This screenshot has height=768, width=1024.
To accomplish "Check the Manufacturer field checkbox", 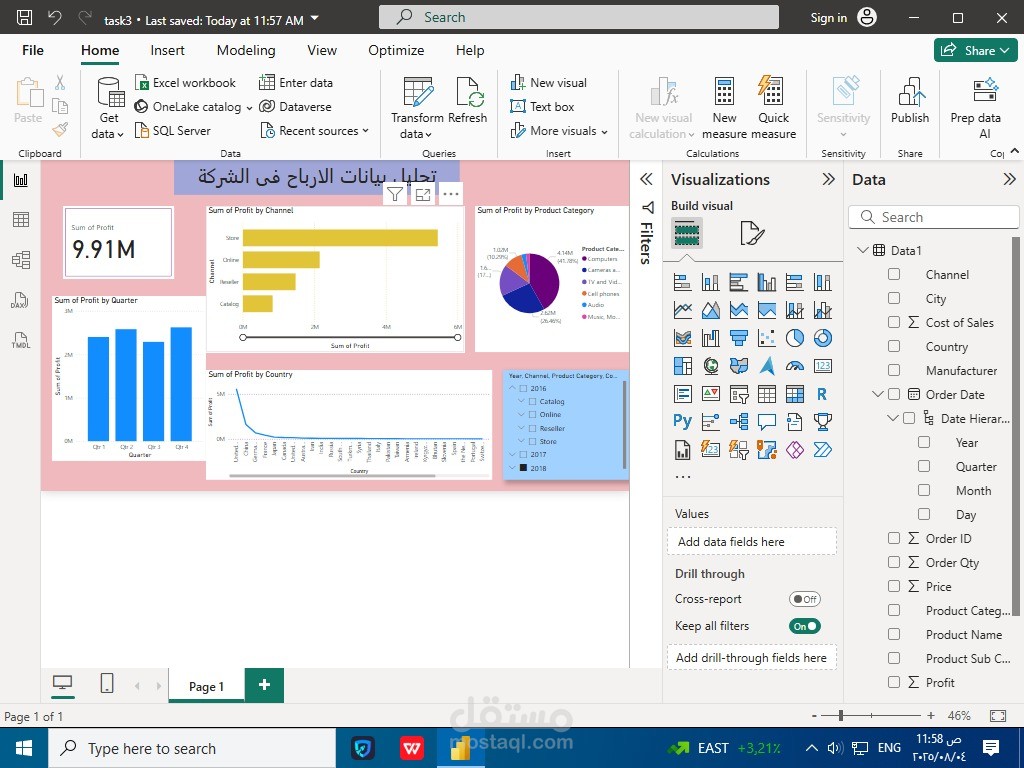I will (894, 370).
